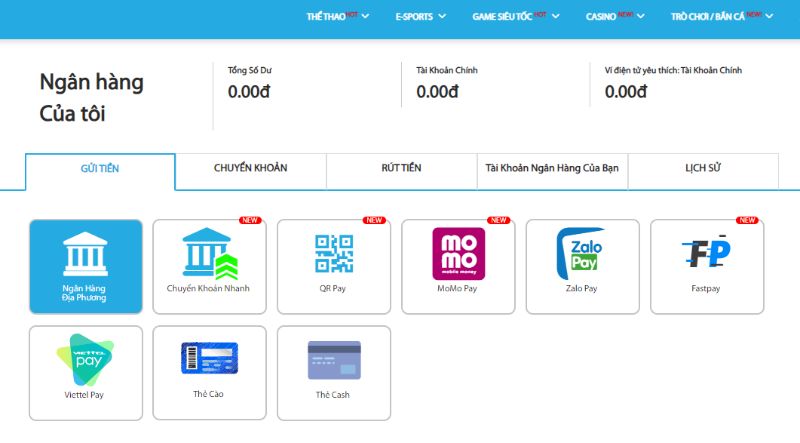Image resolution: width=800 pixels, height=443 pixels.
Task: Click the Viettel Pay caption text
Action: 84,395
